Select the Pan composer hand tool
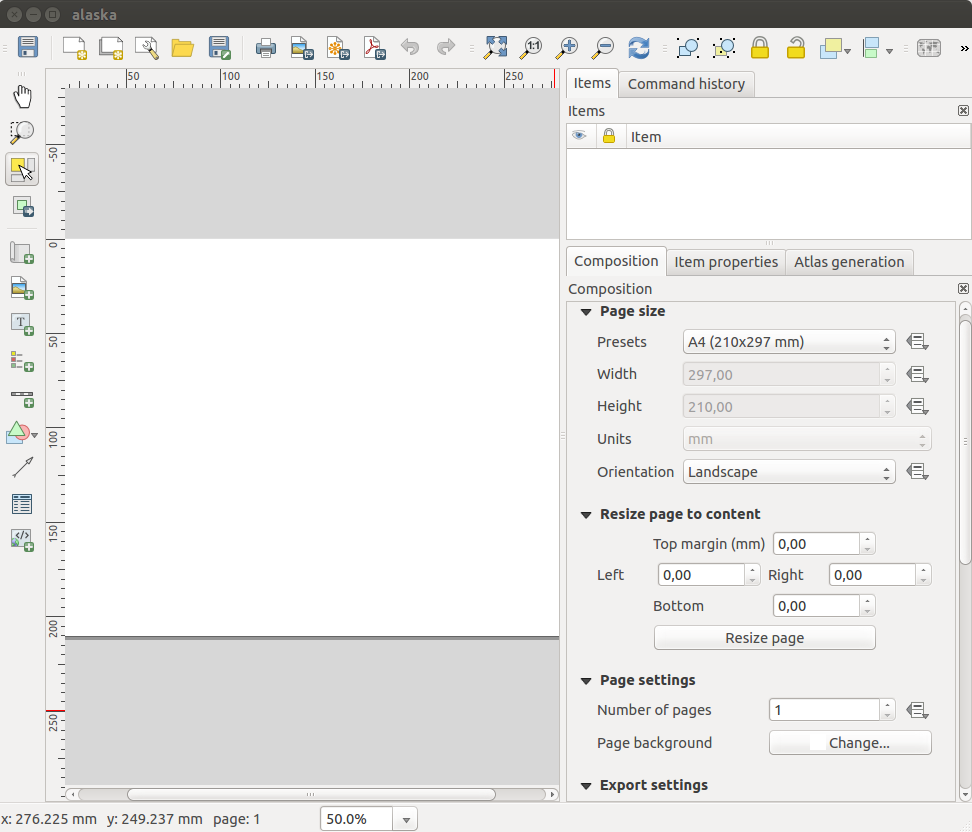Screen dimensions: 972x832 [22, 96]
